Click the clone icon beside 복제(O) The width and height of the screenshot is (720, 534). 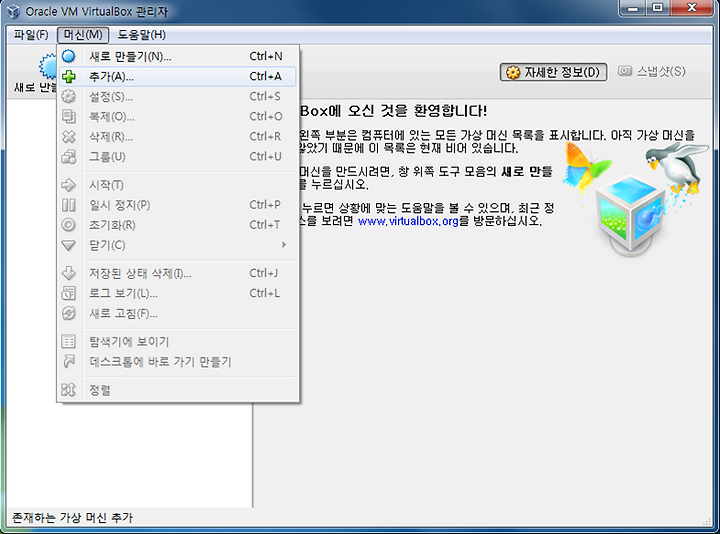coord(68,116)
